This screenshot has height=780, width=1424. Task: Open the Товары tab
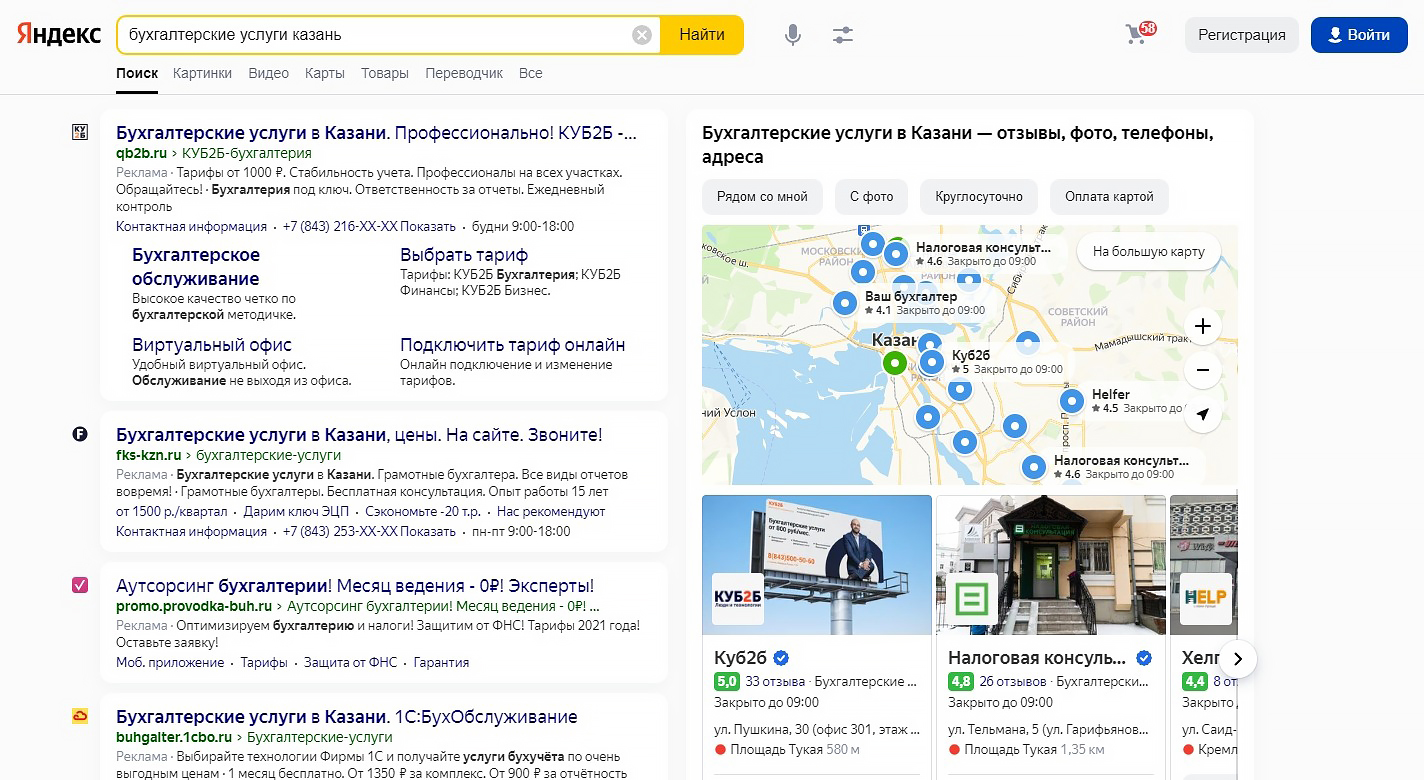[385, 73]
